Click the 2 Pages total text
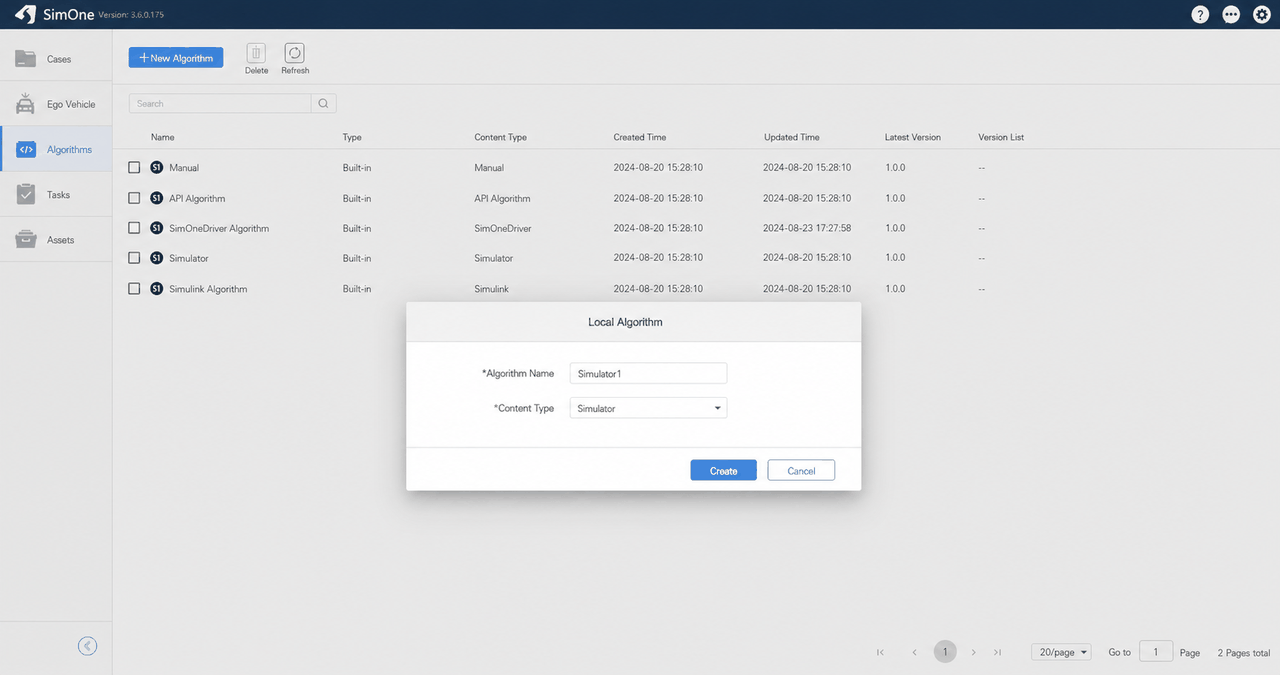 click(1244, 652)
